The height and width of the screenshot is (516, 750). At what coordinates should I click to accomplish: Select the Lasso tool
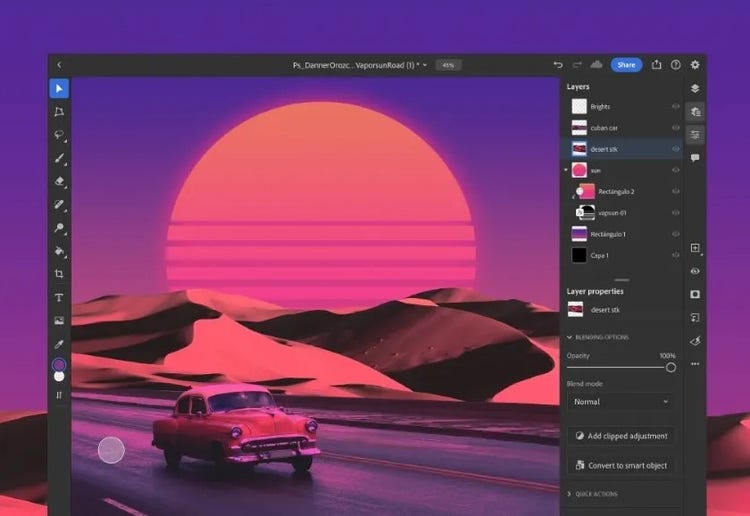[x=59, y=135]
